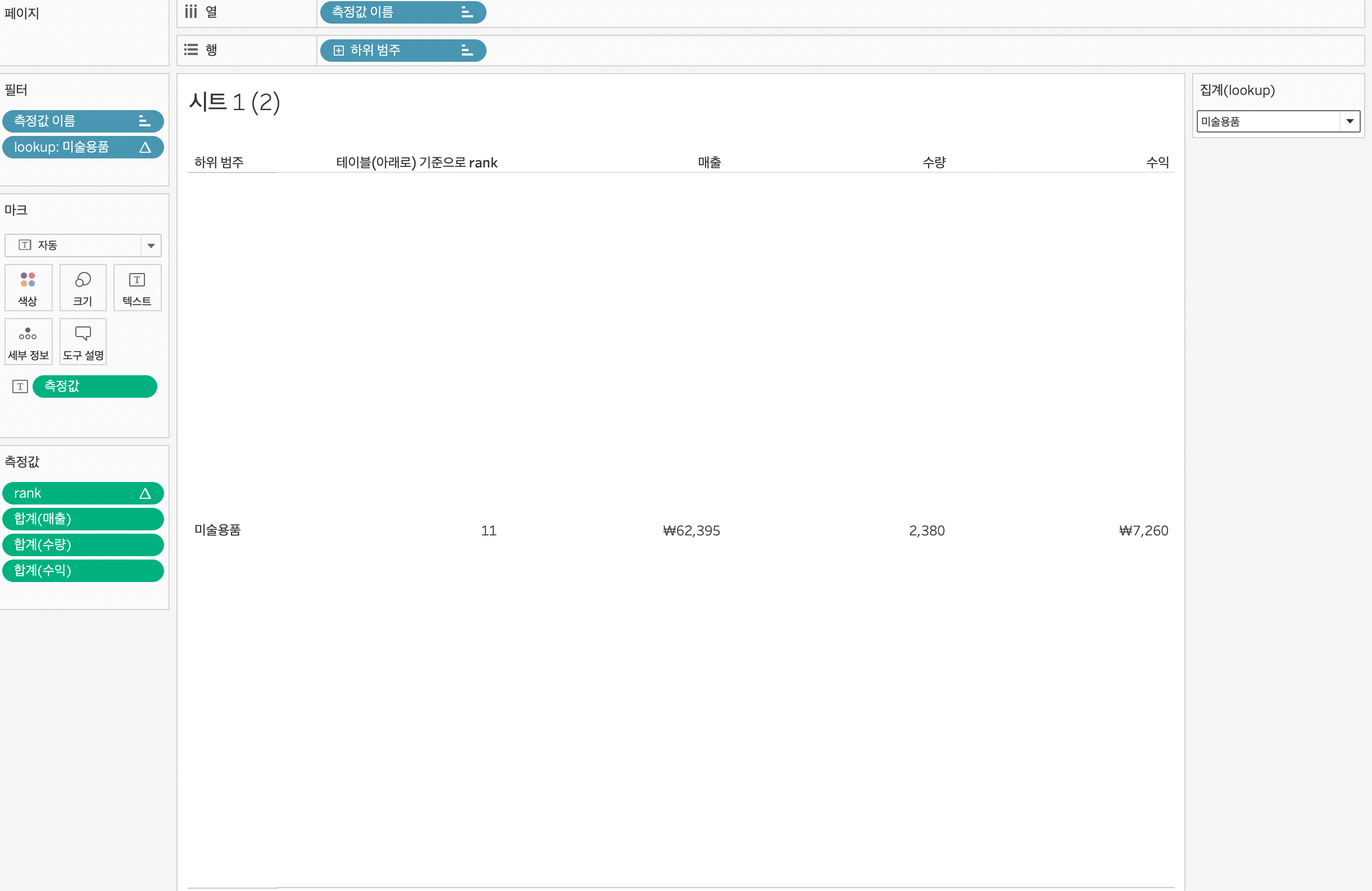
Task: Click the 미술용품 row label
Action: [x=217, y=530]
